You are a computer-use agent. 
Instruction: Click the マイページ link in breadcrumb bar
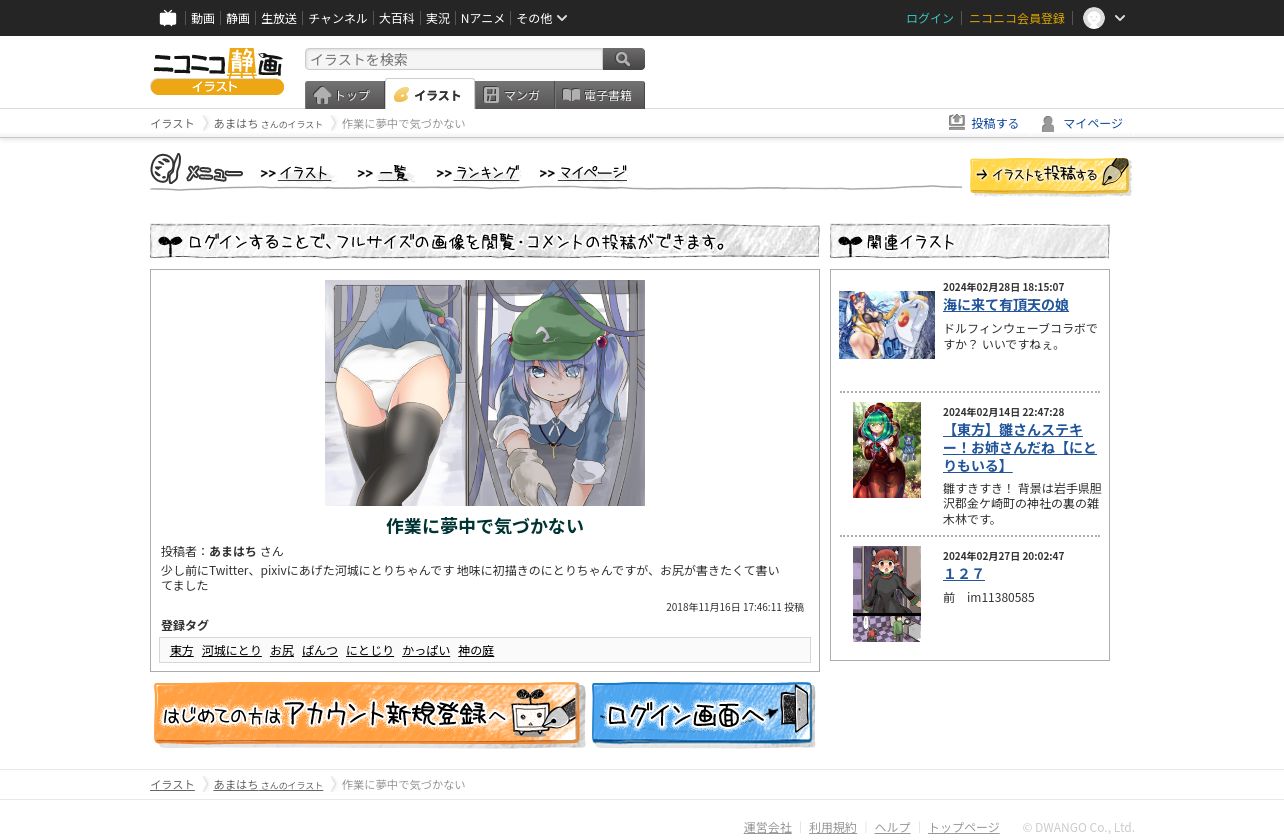(x=1093, y=123)
